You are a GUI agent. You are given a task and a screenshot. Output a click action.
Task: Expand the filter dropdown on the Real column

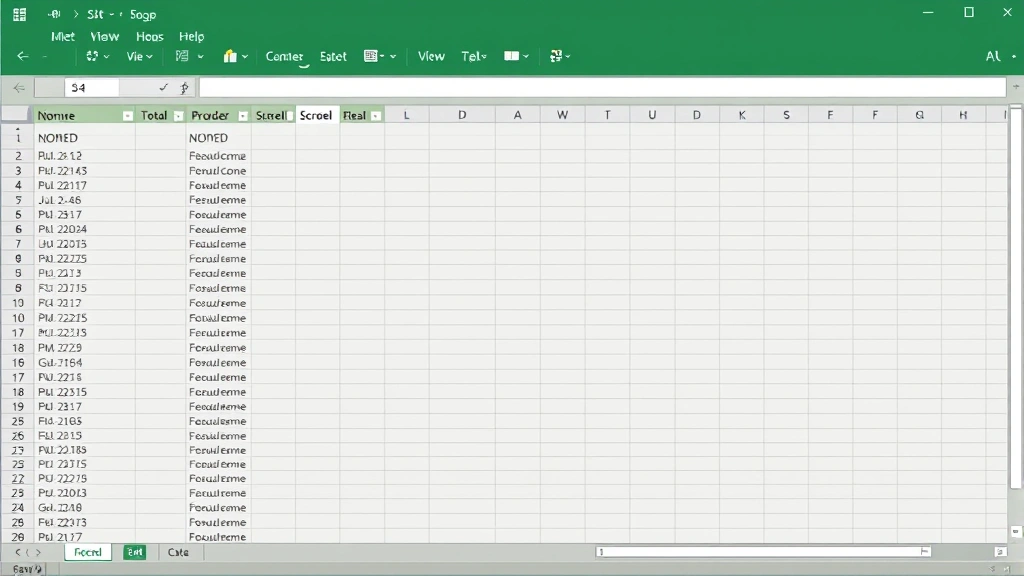tap(374, 114)
